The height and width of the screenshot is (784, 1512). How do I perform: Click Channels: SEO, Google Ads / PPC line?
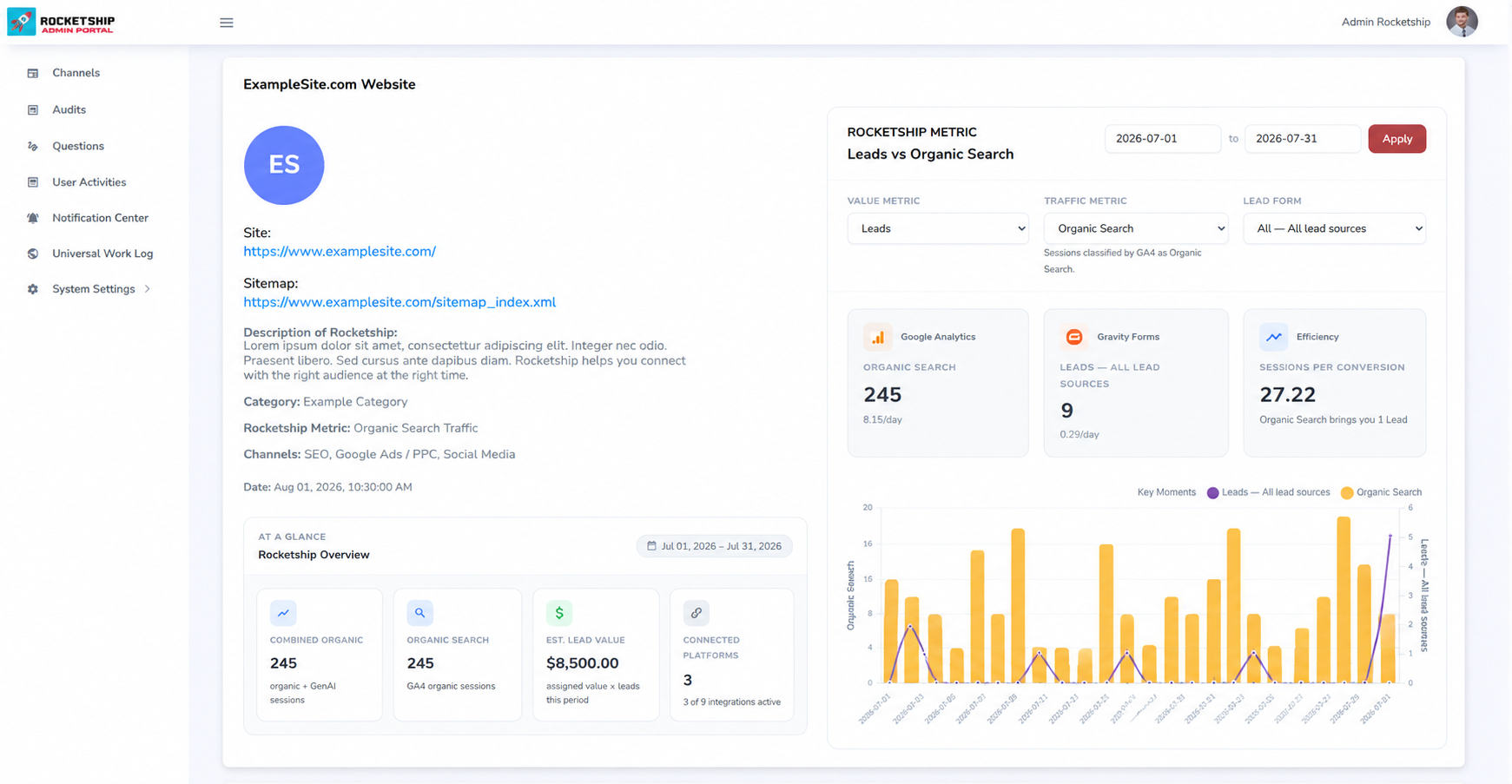[x=379, y=455]
